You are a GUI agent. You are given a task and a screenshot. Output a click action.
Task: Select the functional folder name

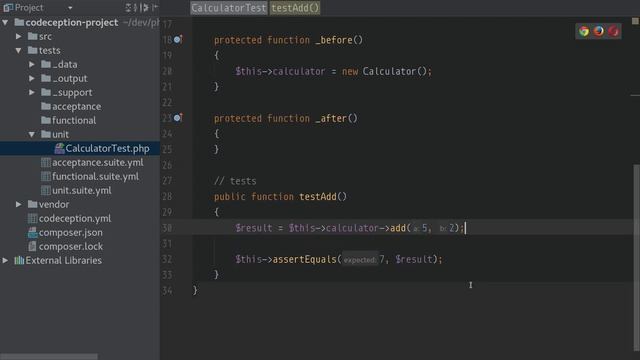[74, 120]
